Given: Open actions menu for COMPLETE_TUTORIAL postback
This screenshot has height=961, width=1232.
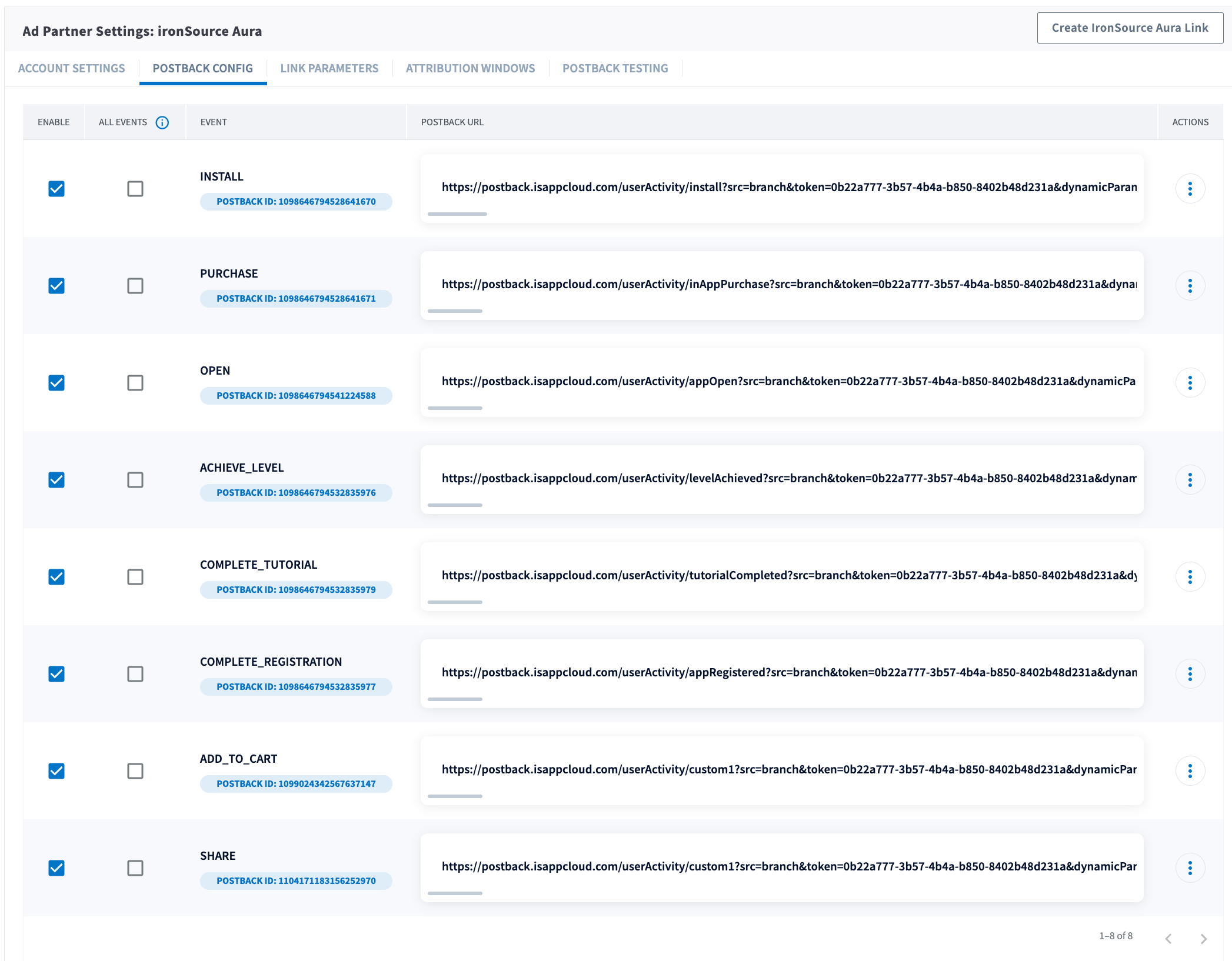Looking at the screenshot, I should [1190, 577].
